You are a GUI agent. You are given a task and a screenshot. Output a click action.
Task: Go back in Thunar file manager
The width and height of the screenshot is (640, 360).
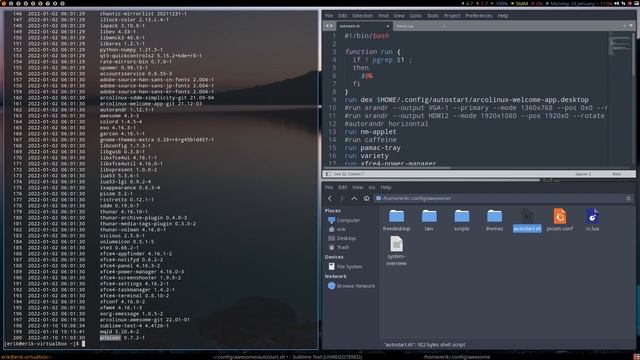330,198
